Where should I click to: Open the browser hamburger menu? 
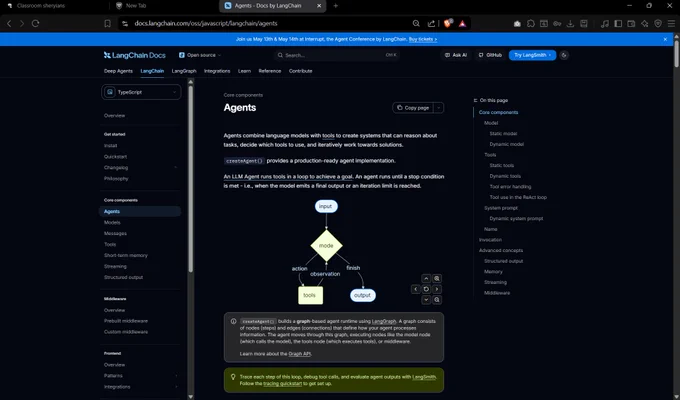click(x=671, y=24)
